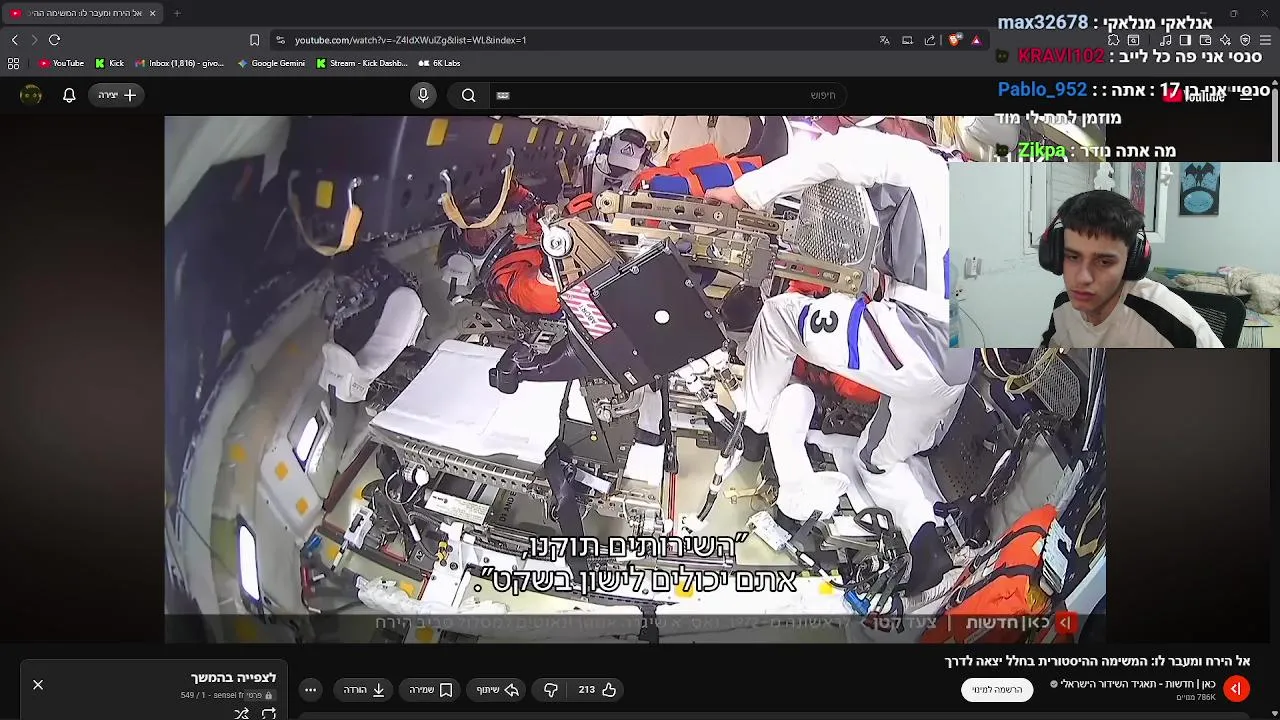Screen dimensions: 1280x720
Task: Like the video with thumbs up
Action: pyautogui.click(x=598, y=690)
